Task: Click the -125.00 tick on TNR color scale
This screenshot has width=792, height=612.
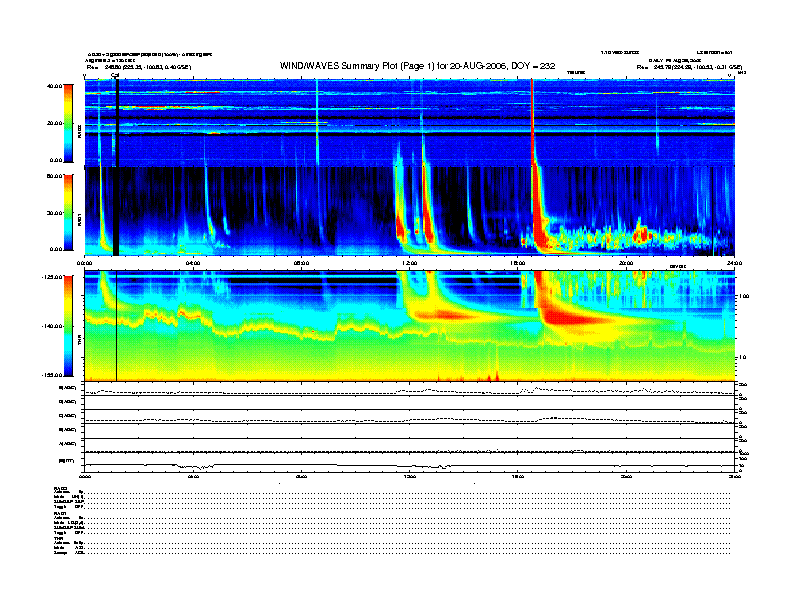Action: [x=52, y=277]
